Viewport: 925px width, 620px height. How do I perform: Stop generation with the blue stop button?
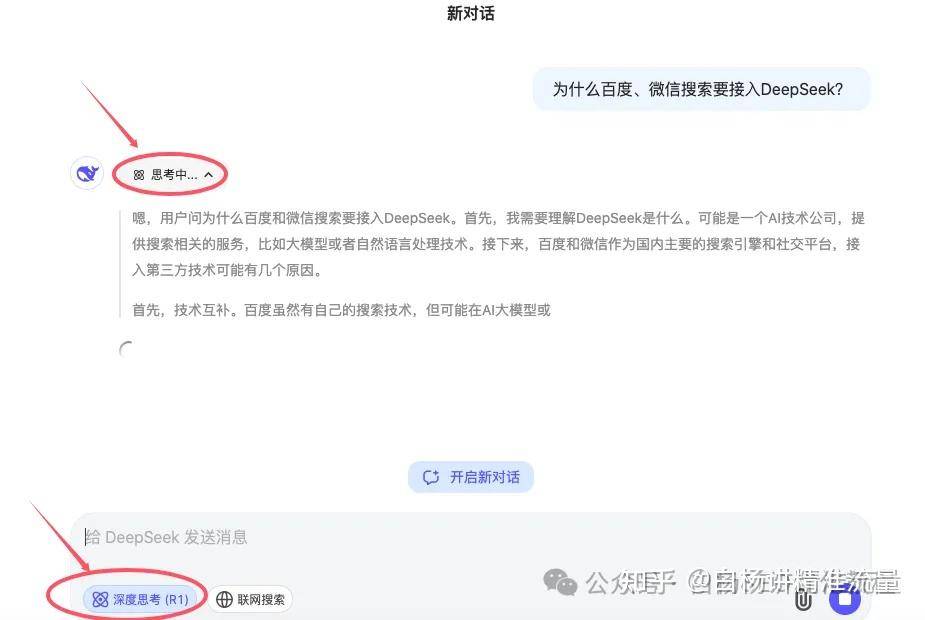pos(845,599)
